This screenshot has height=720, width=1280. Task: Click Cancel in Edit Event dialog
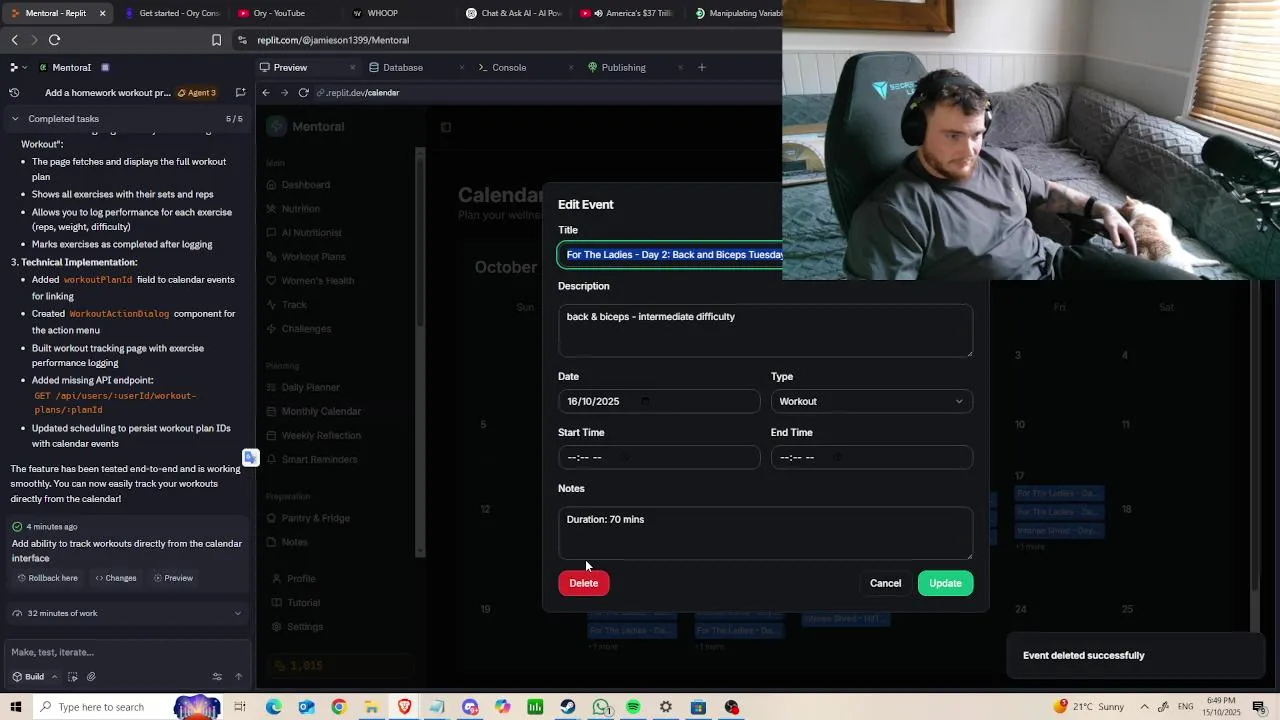click(885, 583)
